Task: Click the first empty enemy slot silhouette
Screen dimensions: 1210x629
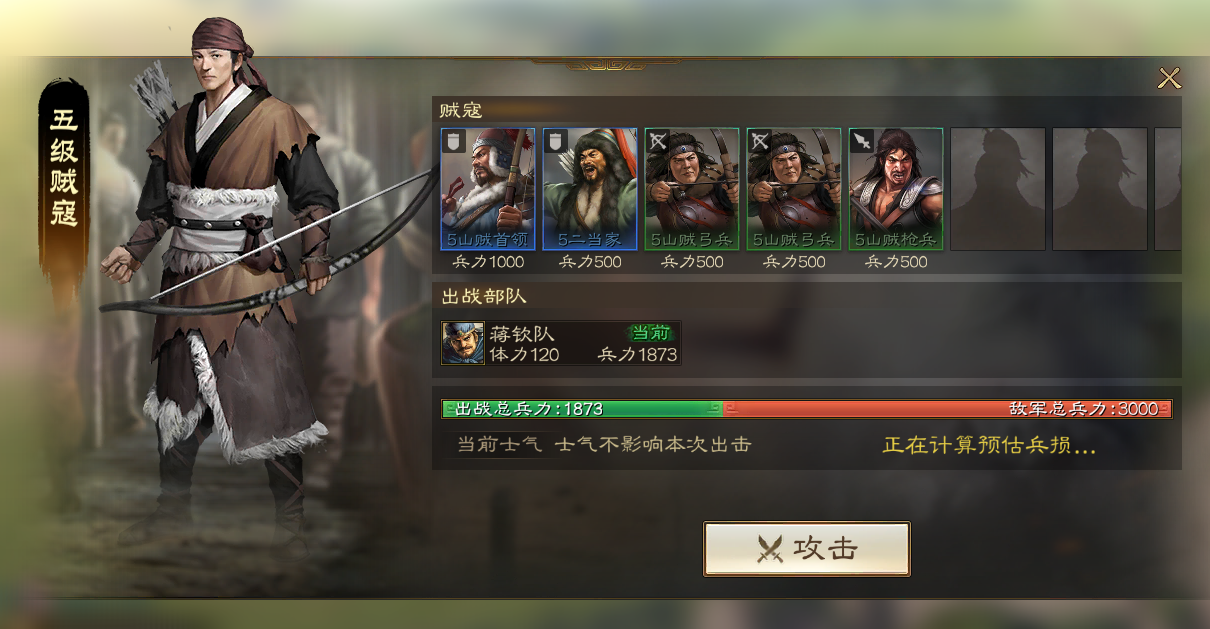Action: tap(998, 189)
